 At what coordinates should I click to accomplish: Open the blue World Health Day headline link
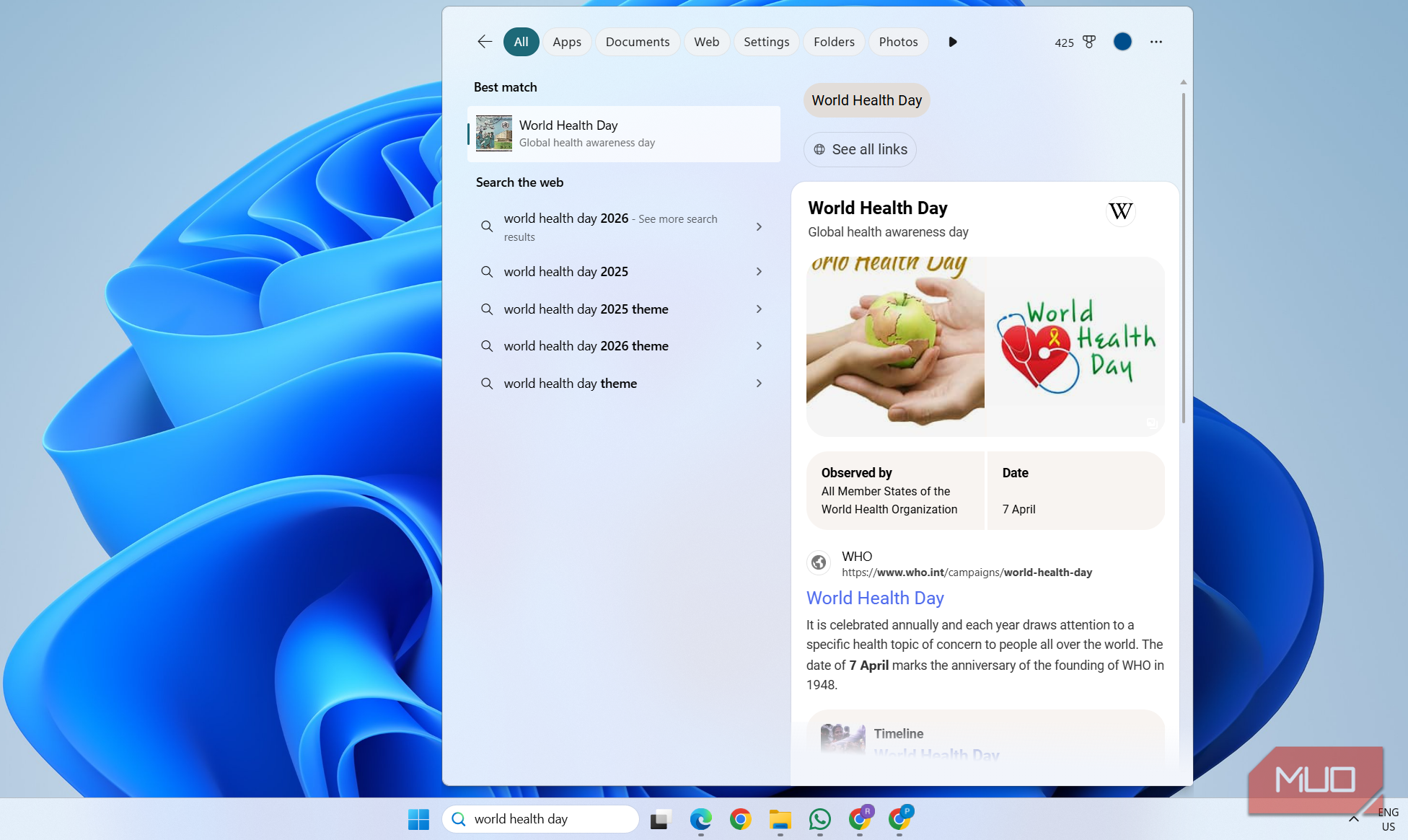875,598
